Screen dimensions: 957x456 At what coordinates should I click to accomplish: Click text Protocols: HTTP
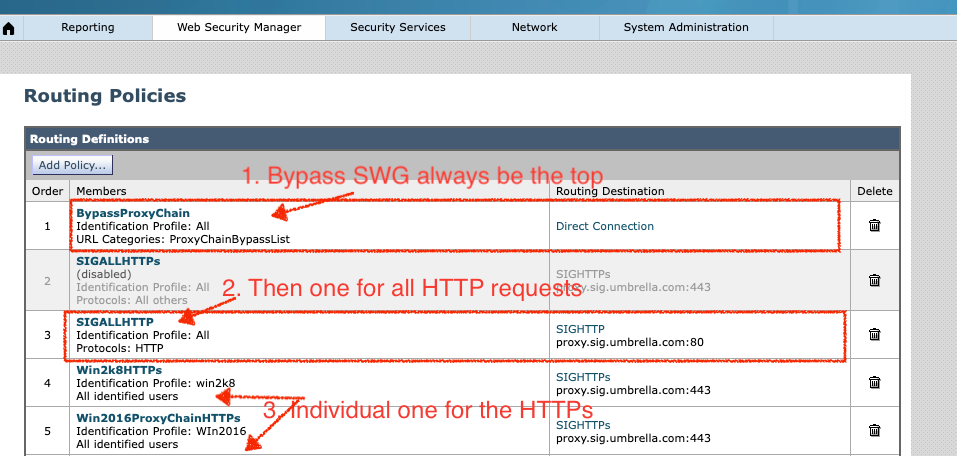coord(120,348)
